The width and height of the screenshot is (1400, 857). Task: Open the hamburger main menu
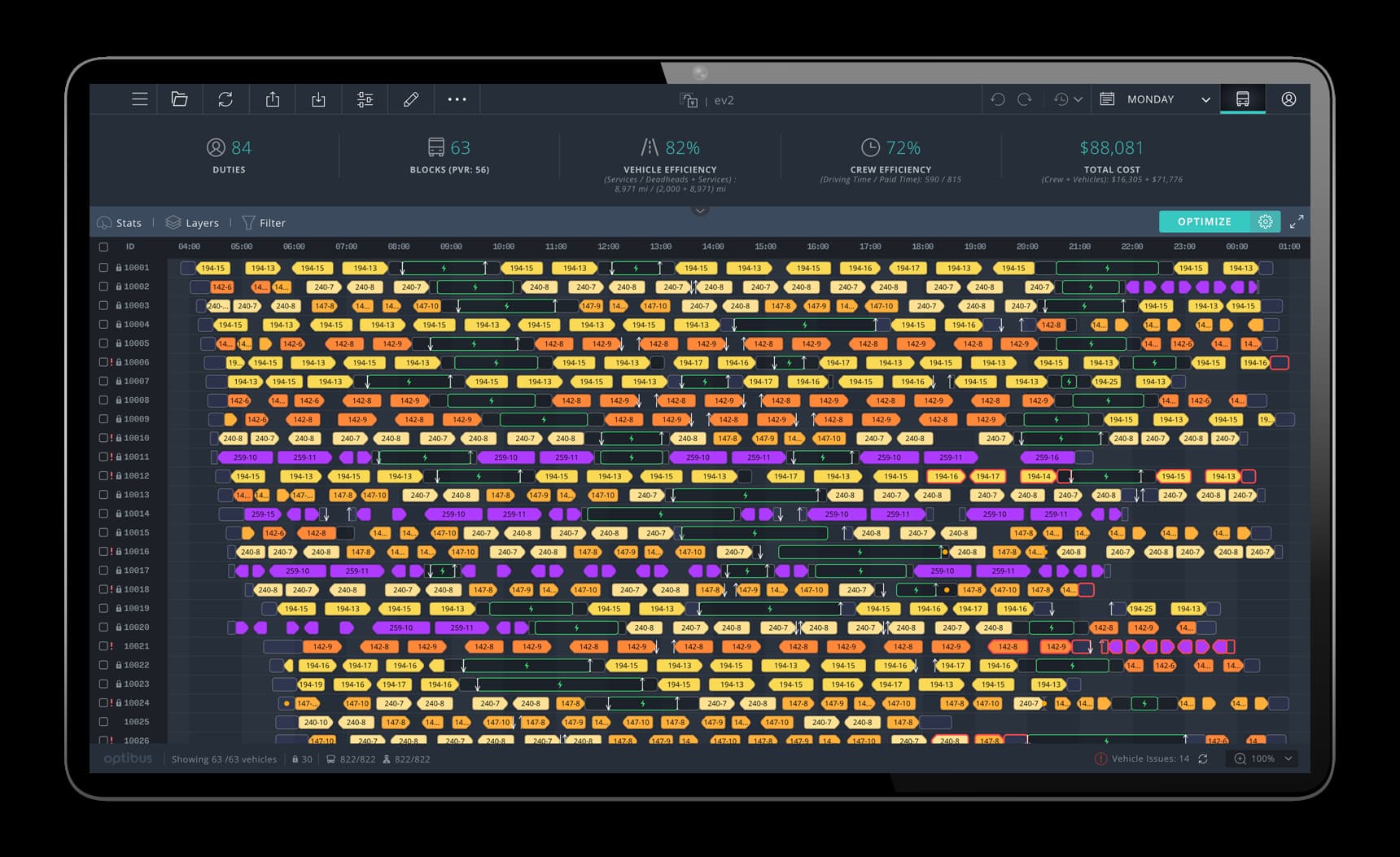point(140,99)
